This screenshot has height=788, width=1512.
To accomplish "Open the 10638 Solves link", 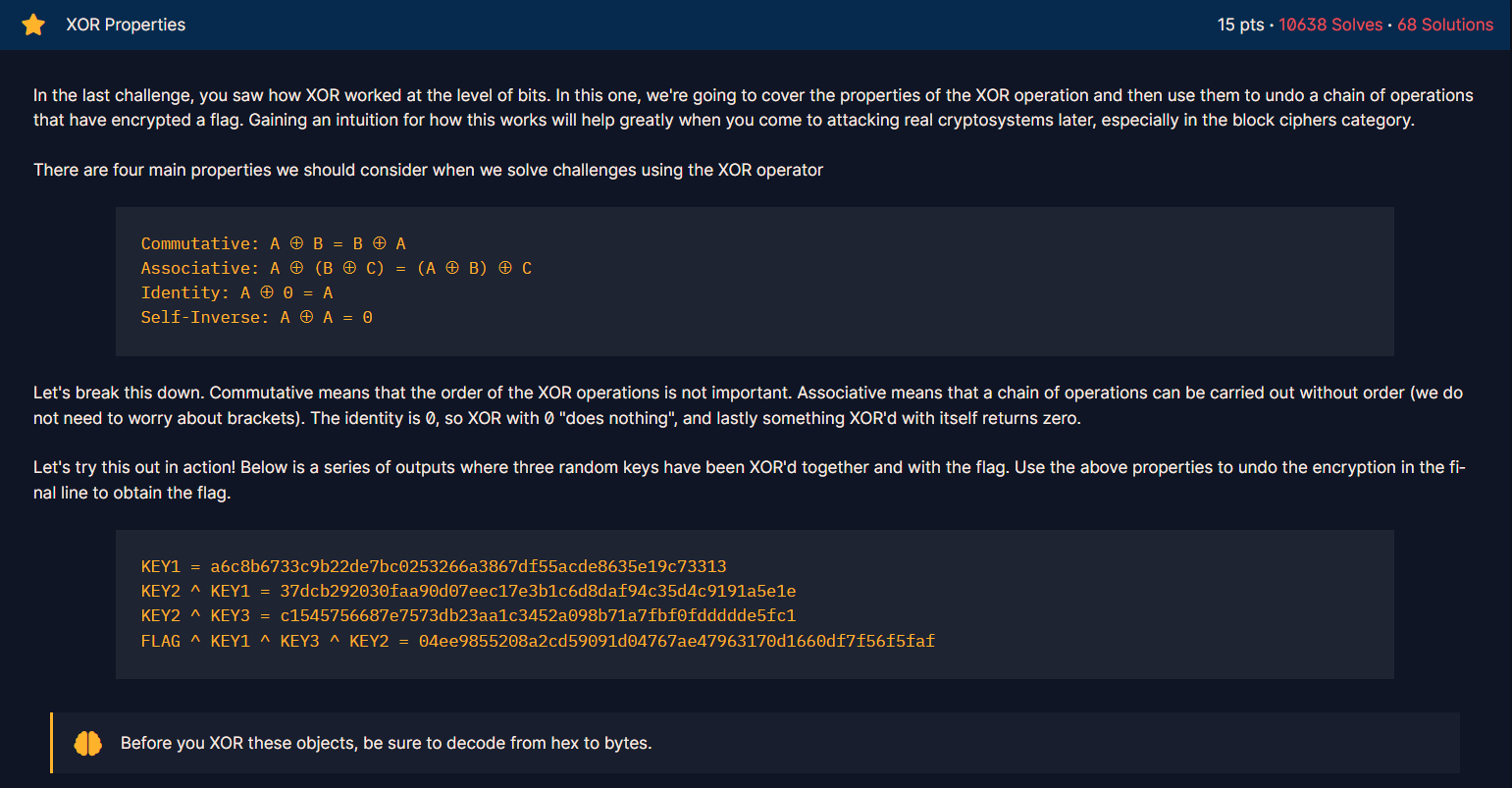I will click(1330, 25).
